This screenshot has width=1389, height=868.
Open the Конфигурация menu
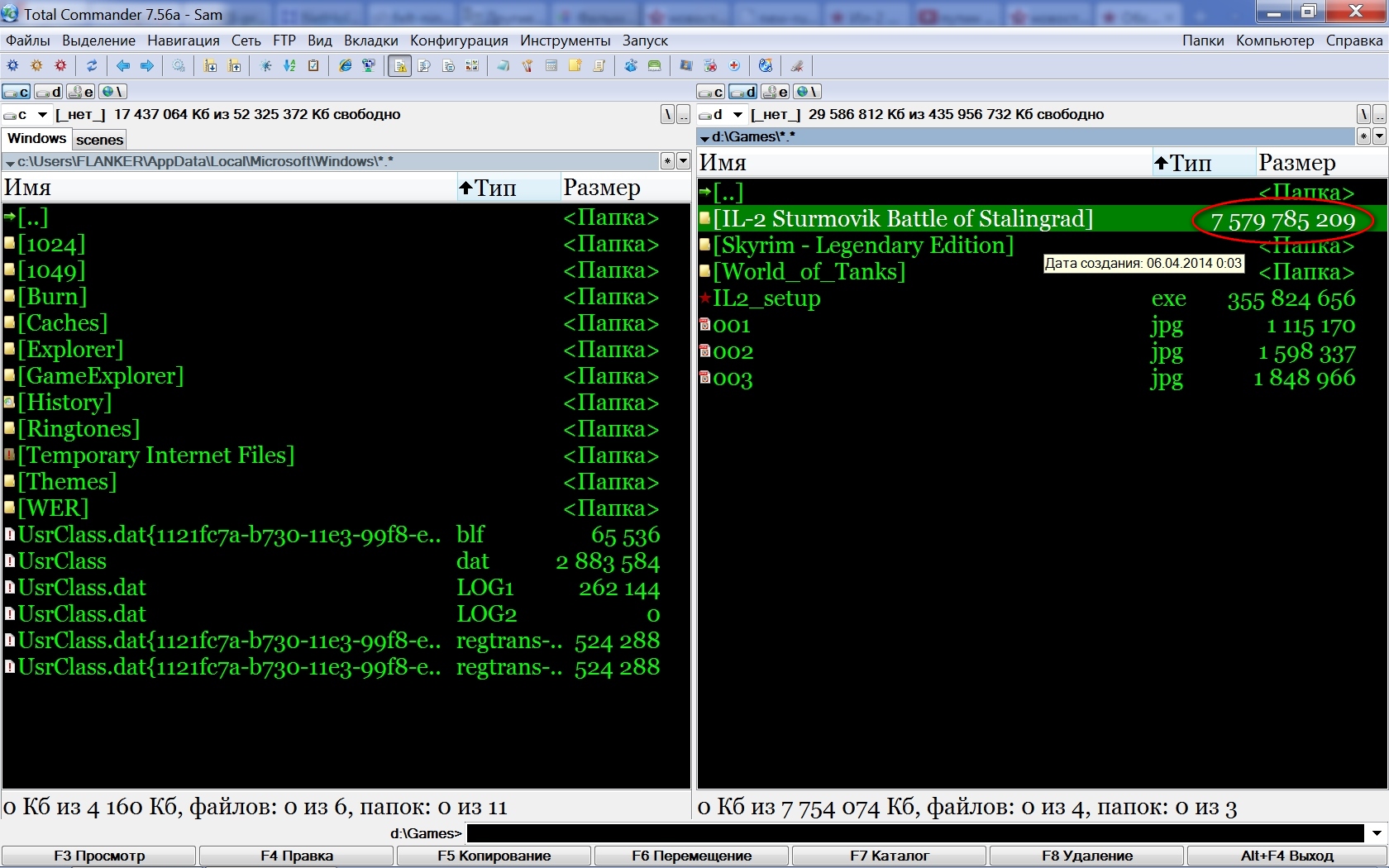pyautogui.click(x=459, y=41)
